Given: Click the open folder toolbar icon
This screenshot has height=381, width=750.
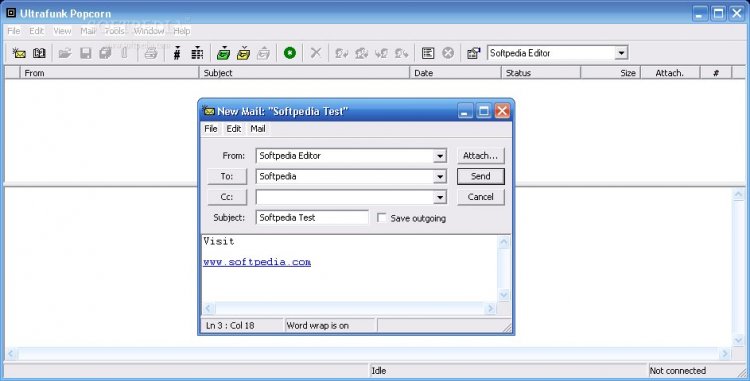Looking at the screenshot, I should 65,53.
